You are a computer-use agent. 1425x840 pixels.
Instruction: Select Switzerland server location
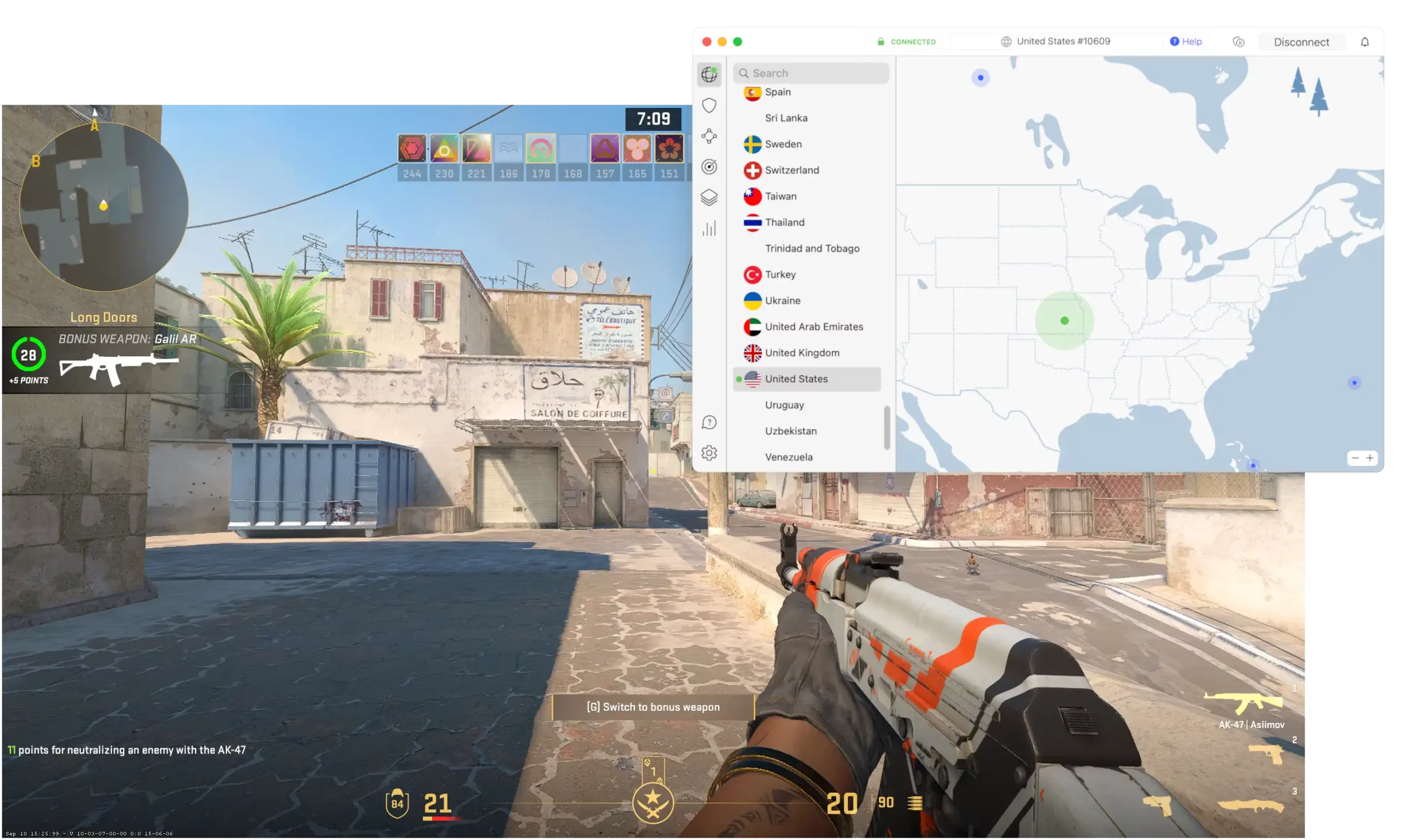[791, 170]
